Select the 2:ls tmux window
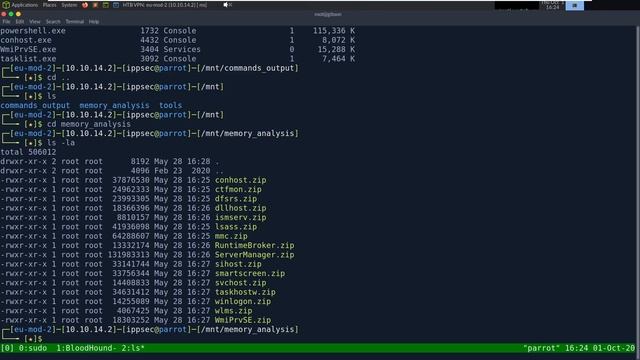Image resolution: width=640 pixels, height=360 pixels. [x=133, y=348]
